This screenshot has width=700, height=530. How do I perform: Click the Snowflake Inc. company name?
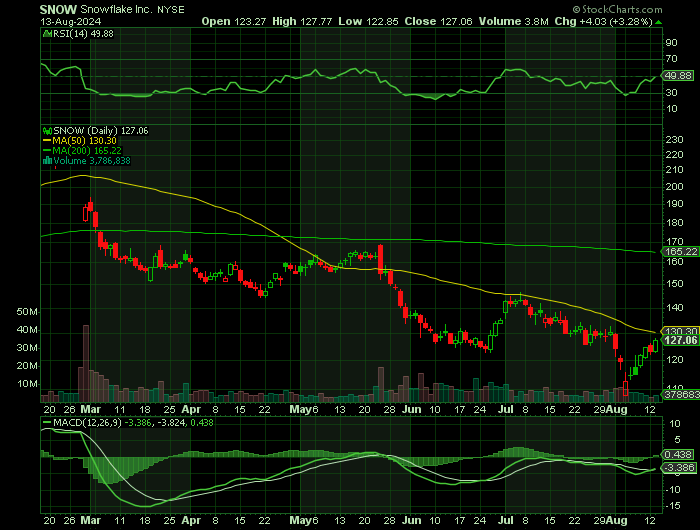coord(117,9)
